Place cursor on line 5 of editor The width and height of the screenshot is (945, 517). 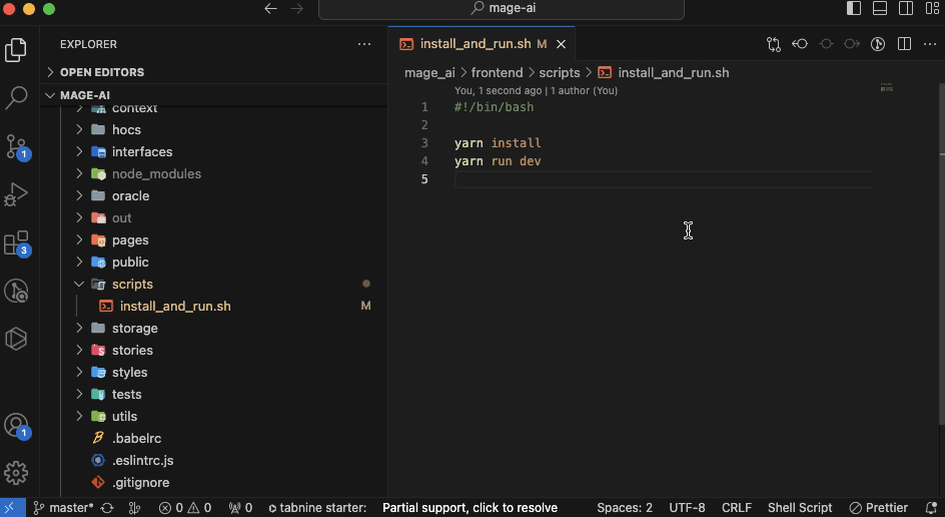click(x=663, y=180)
